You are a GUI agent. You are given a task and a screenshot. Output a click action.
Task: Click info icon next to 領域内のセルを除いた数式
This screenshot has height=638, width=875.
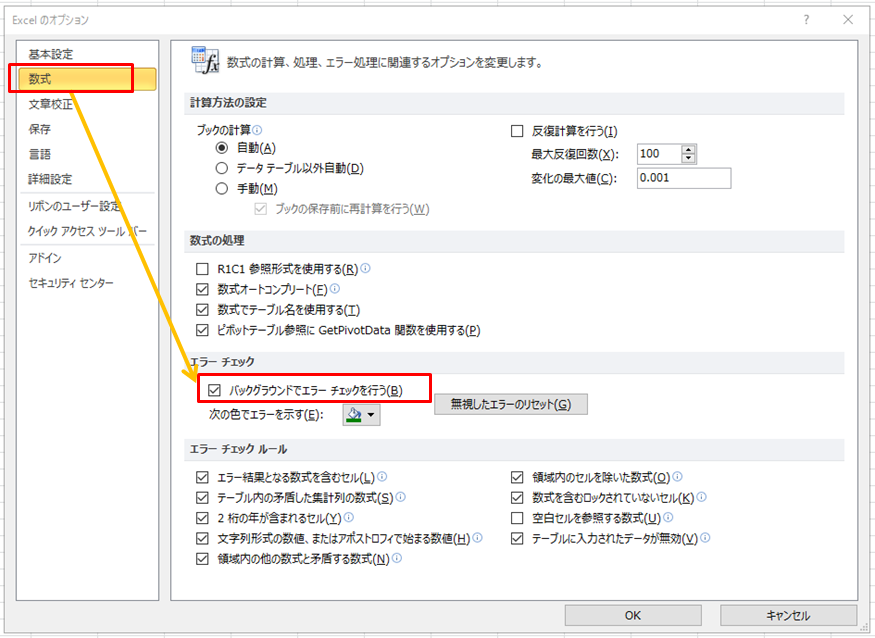click(x=677, y=476)
